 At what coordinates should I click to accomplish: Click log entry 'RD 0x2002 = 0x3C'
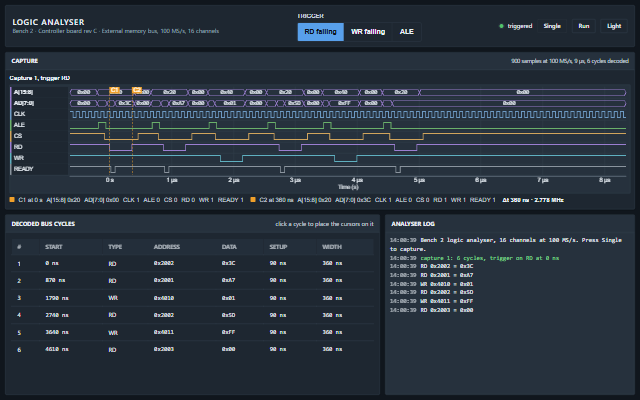pos(447,266)
